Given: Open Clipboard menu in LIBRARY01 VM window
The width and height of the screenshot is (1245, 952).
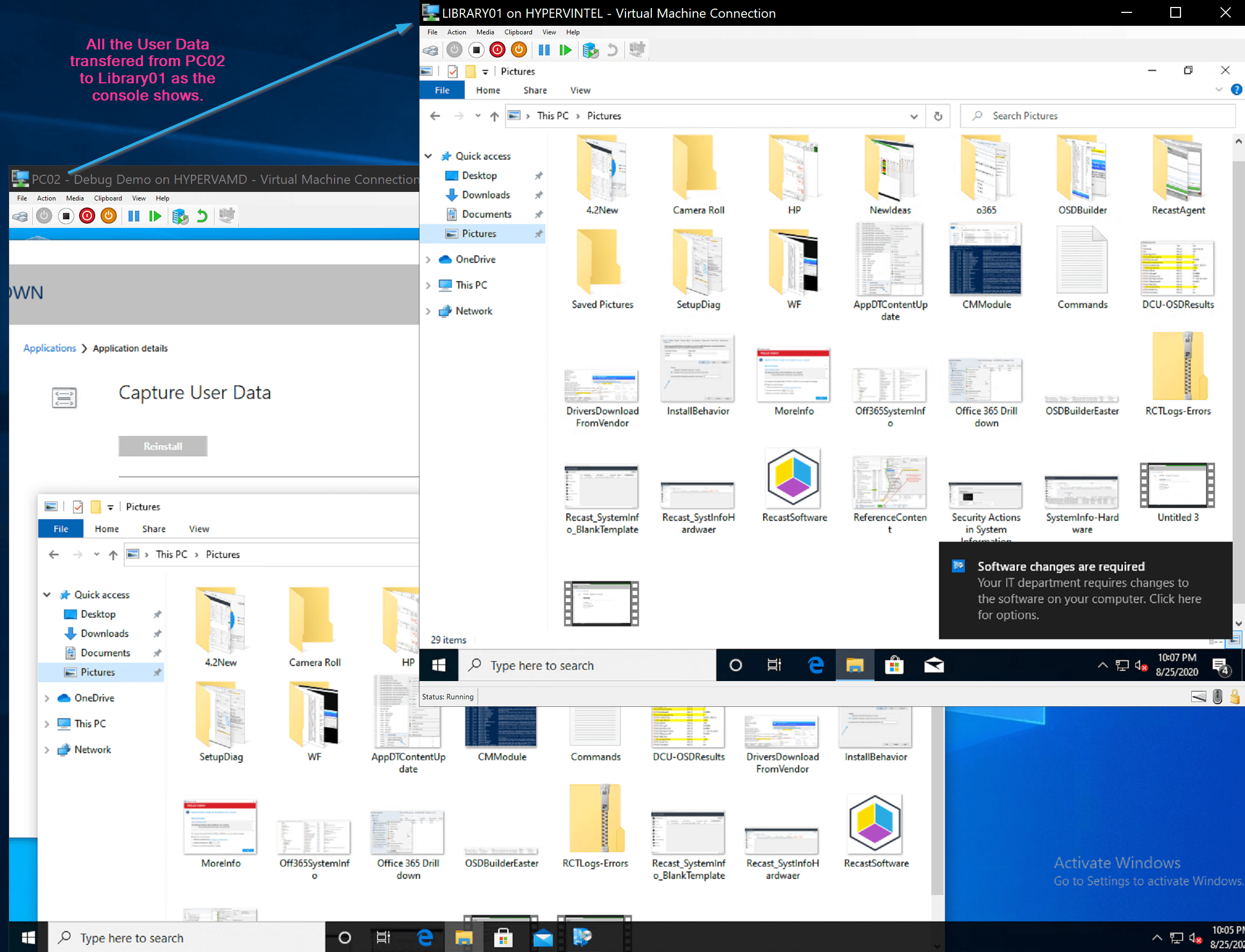Looking at the screenshot, I should pyautogui.click(x=517, y=32).
